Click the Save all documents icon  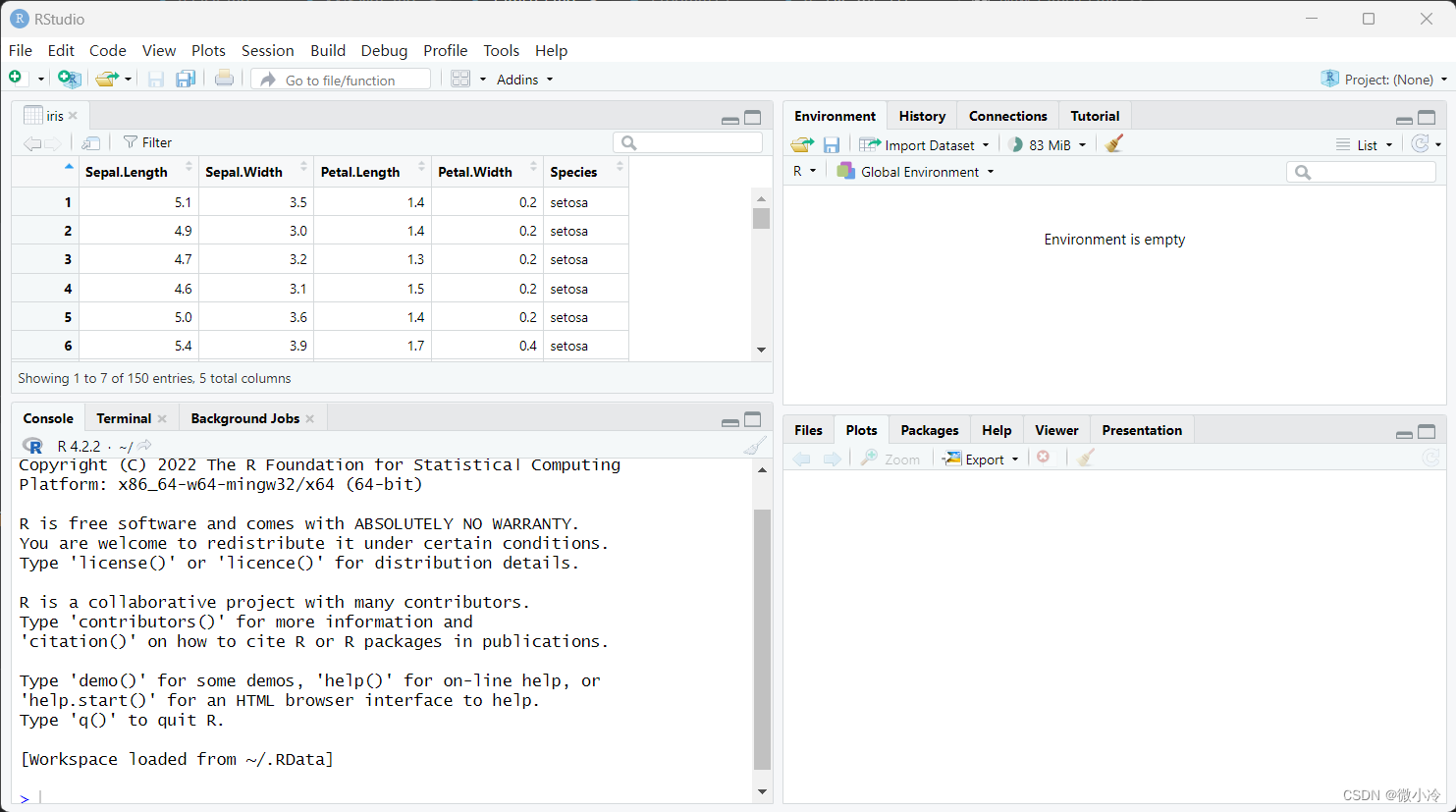(185, 79)
